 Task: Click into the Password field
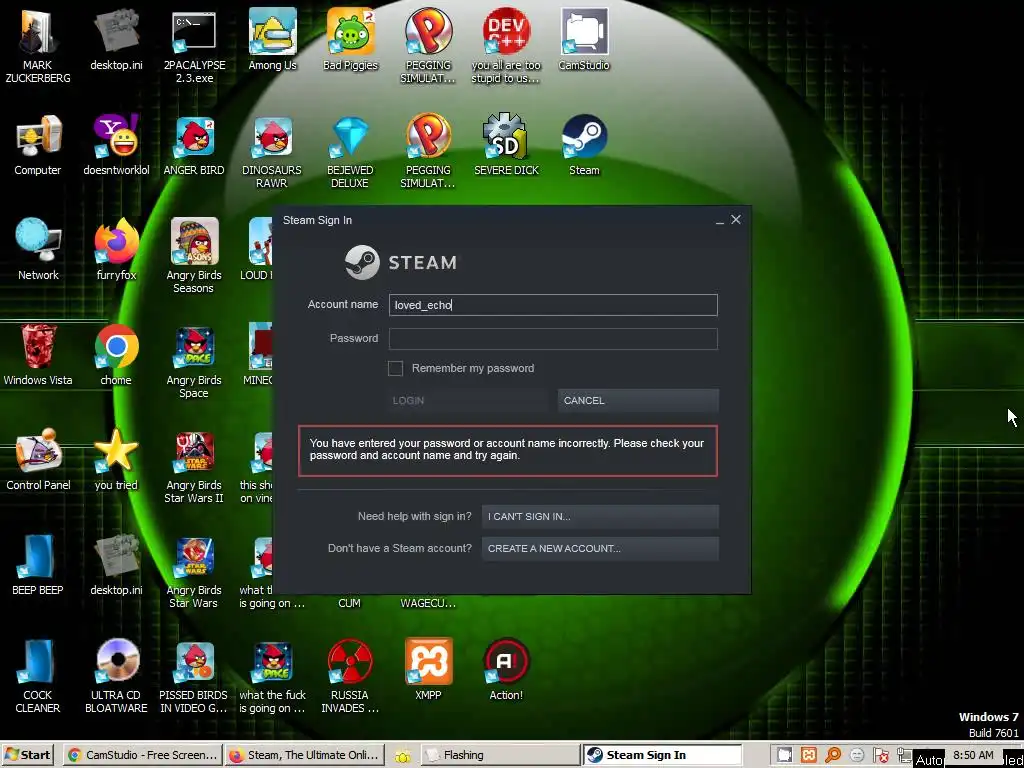point(553,338)
